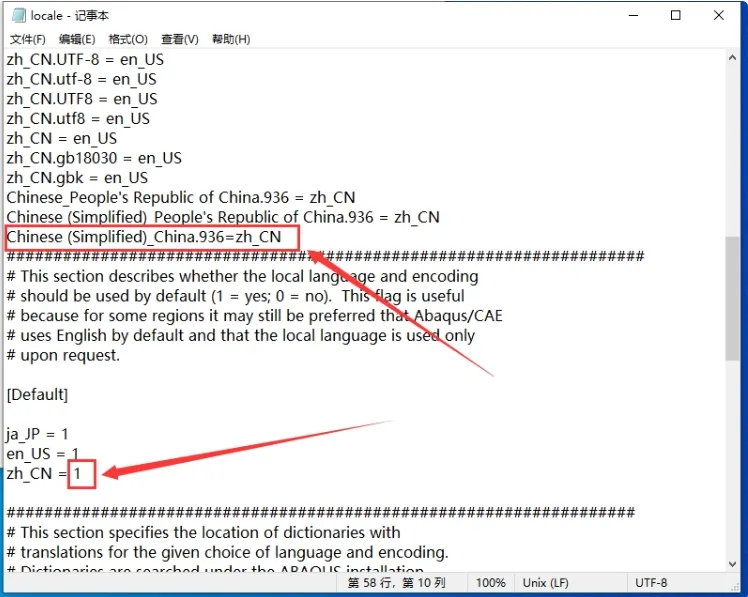Click the comment 'This section specifies the location'
This screenshot has width=748, height=597.
[x=203, y=533]
